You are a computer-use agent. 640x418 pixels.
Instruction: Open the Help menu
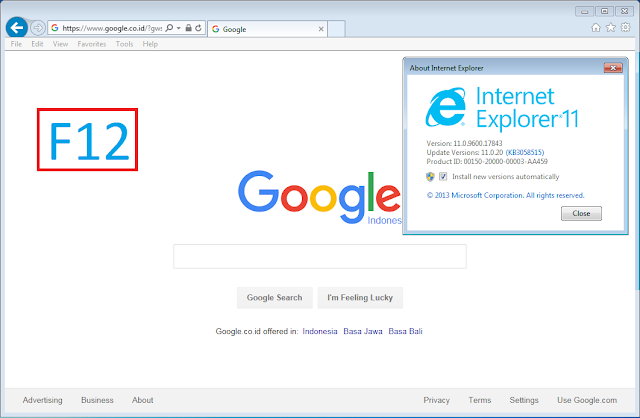[x=150, y=44]
